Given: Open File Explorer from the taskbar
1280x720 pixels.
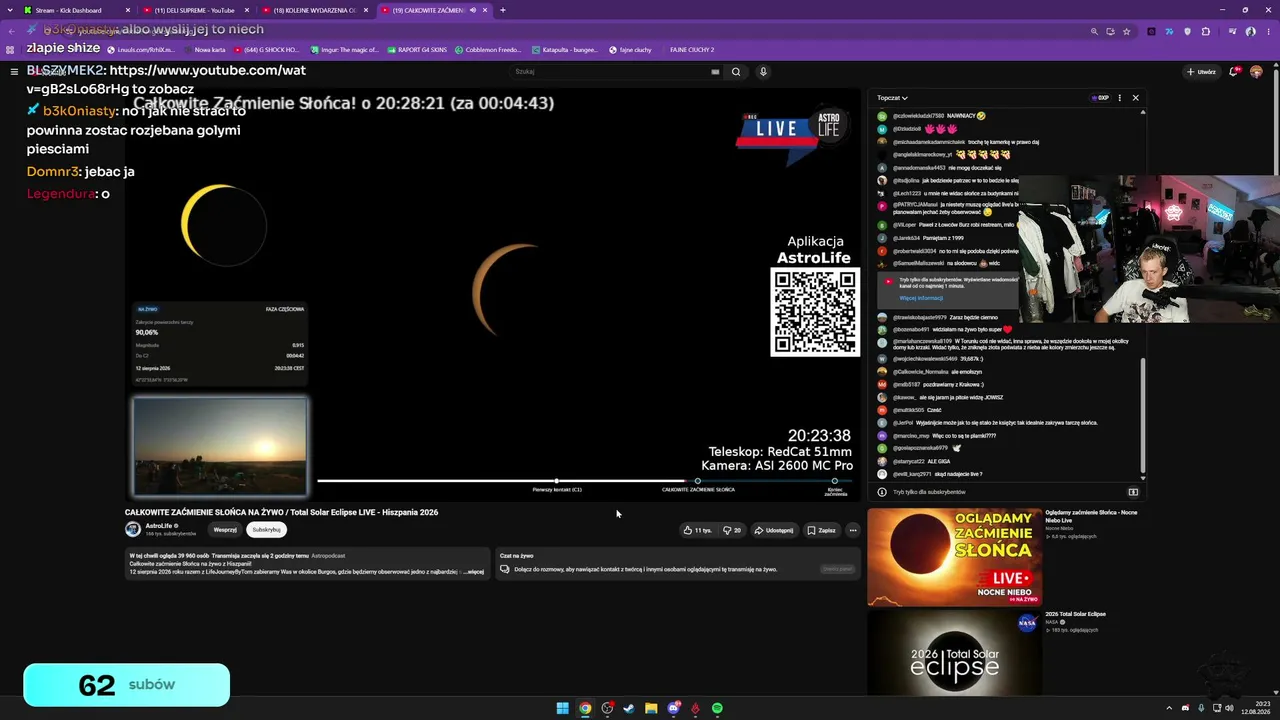Looking at the screenshot, I should (x=651, y=708).
